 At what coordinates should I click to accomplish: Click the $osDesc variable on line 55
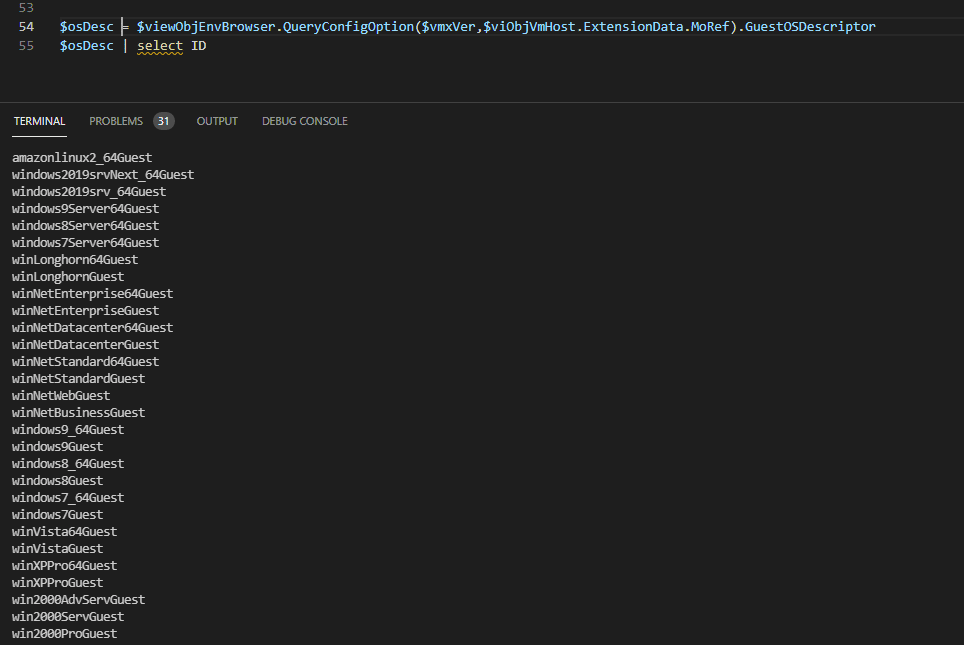click(86, 46)
